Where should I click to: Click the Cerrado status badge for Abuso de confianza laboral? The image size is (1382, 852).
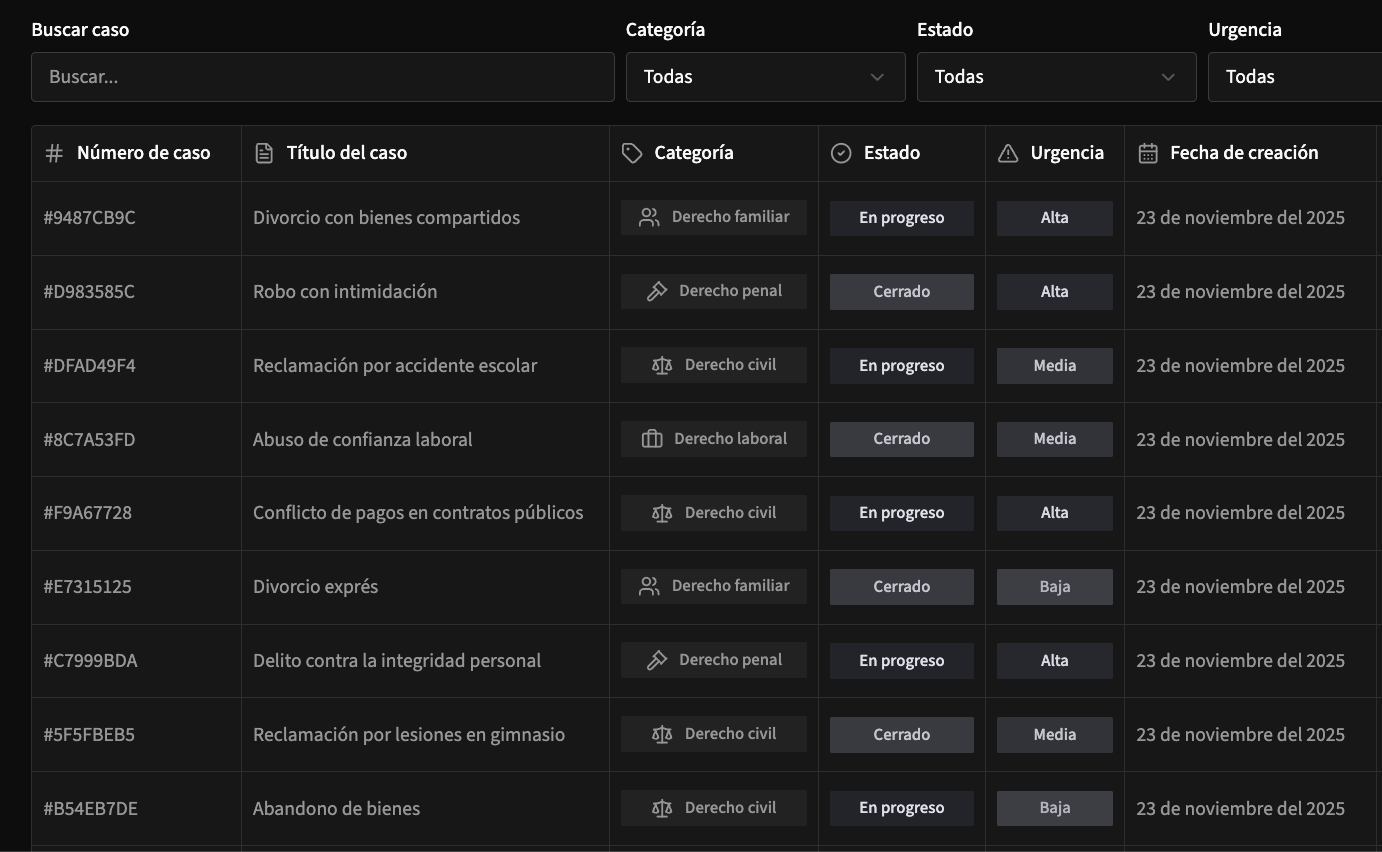(901, 439)
